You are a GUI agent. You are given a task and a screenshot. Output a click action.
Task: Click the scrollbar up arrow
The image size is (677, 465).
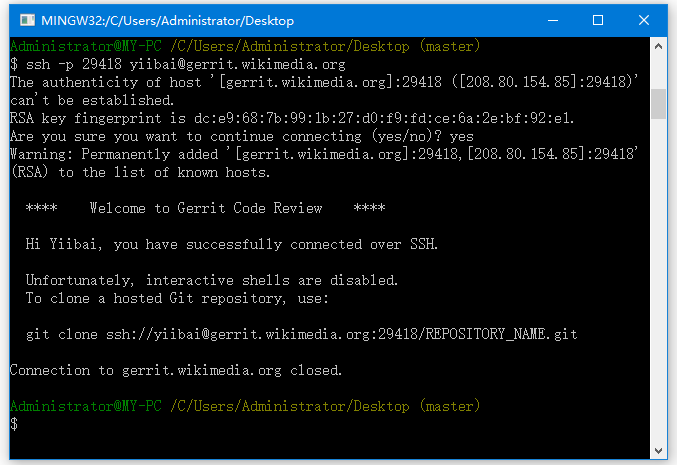click(x=658, y=45)
